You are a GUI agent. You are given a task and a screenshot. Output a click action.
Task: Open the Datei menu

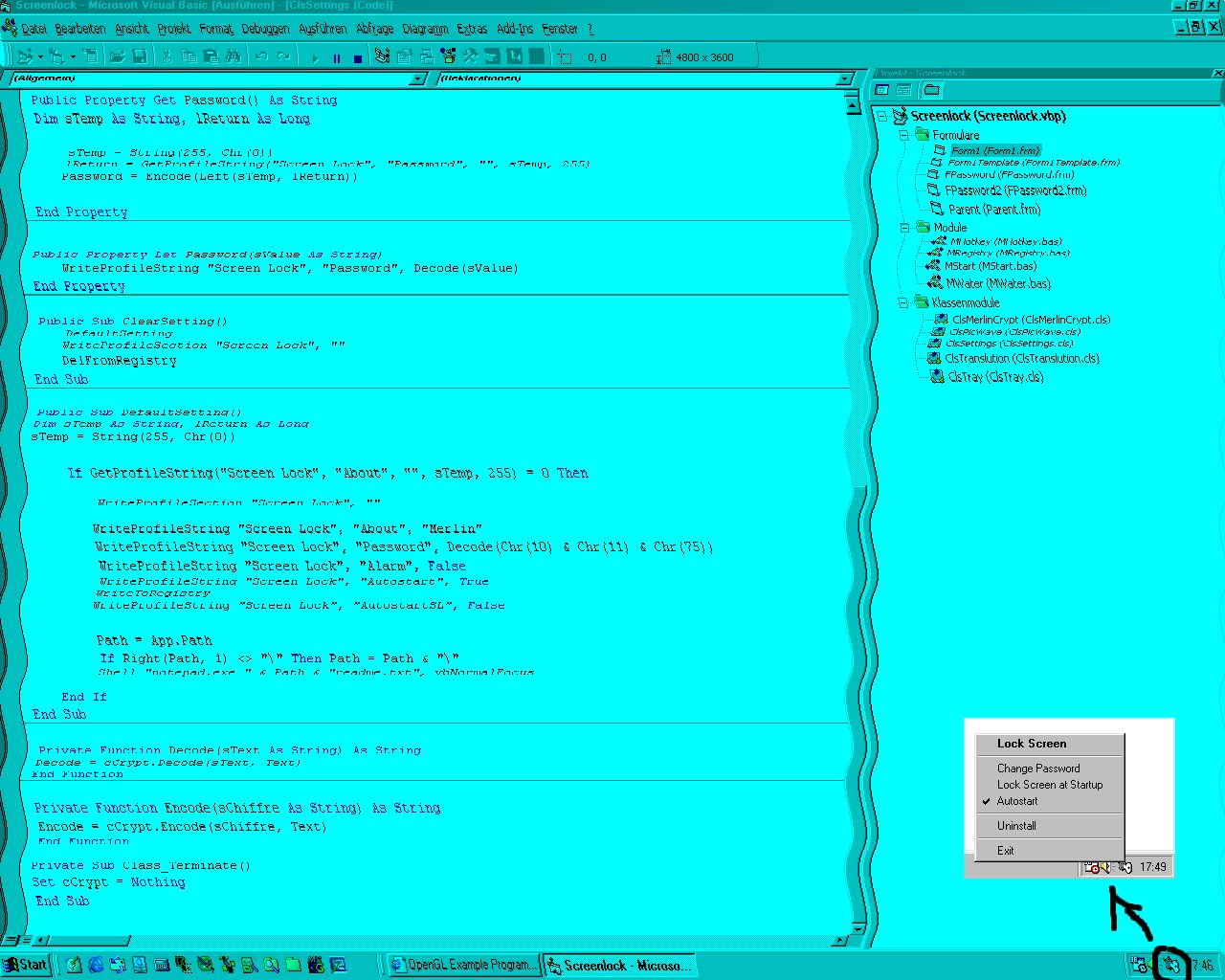[x=33, y=30]
